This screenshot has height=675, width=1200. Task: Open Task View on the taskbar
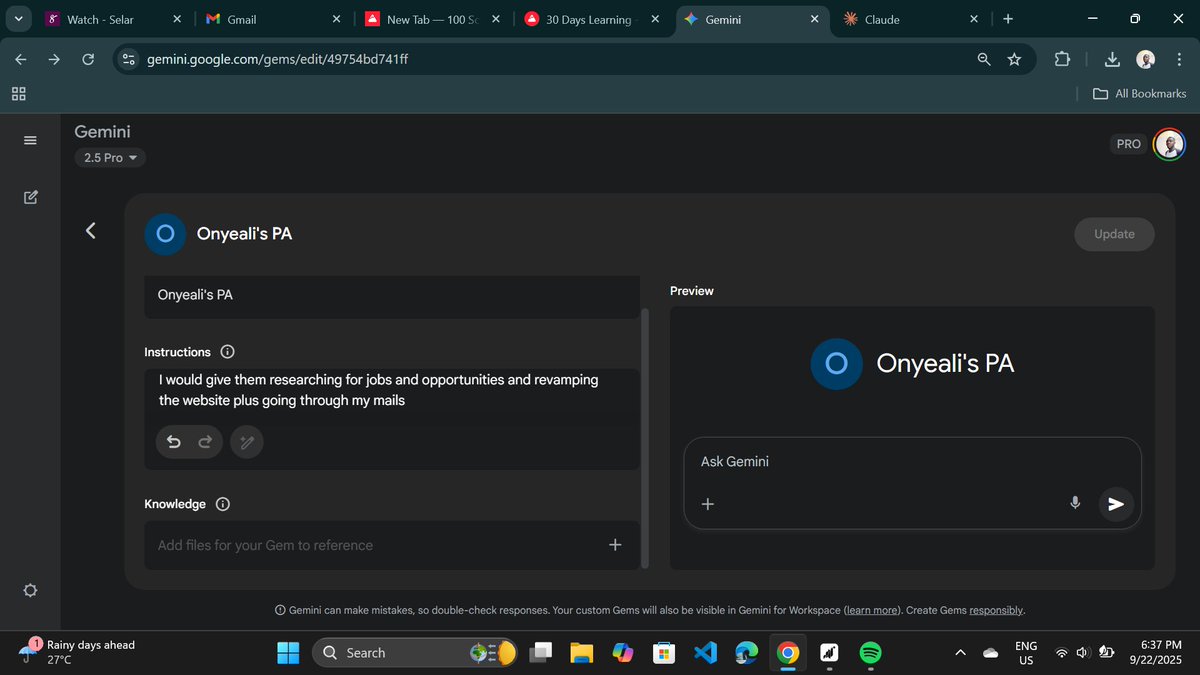pyautogui.click(x=541, y=653)
